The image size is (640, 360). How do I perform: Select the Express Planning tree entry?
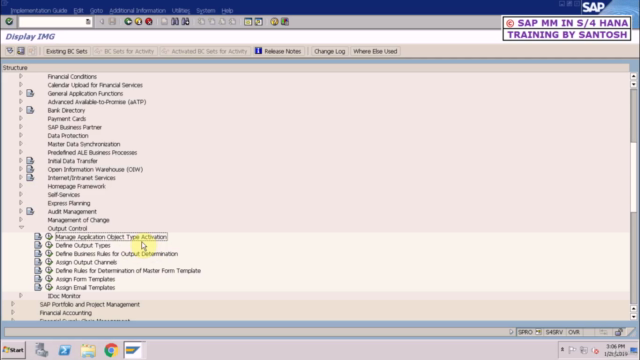click(x=69, y=203)
